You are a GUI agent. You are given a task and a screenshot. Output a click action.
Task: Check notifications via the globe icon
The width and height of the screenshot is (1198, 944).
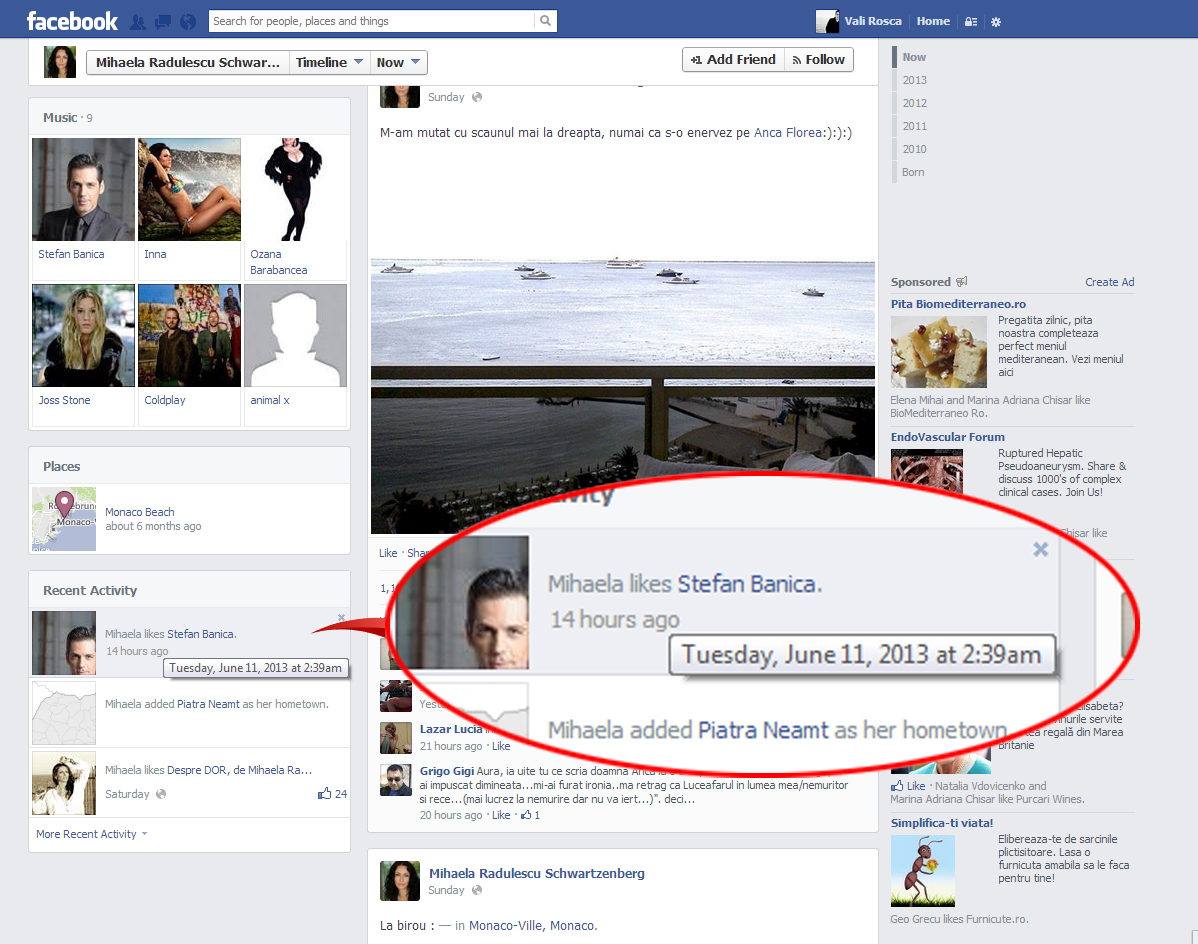(x=186, y=19)
